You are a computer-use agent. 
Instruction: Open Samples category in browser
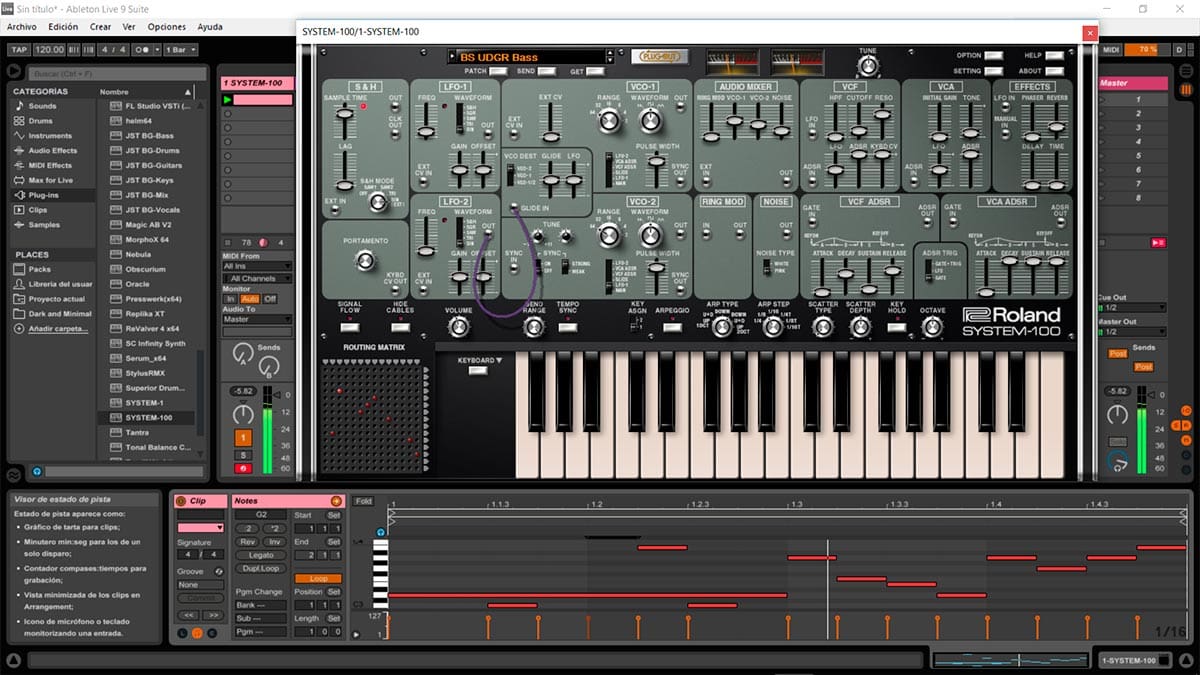point(44,225)
